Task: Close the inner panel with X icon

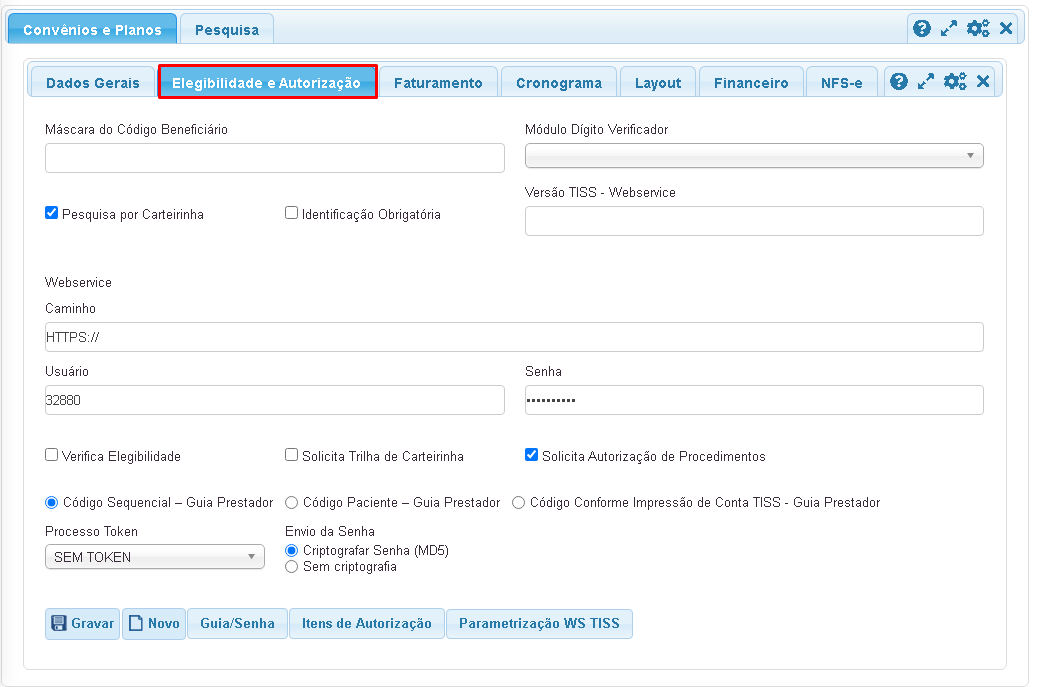Action: point(983,82)
